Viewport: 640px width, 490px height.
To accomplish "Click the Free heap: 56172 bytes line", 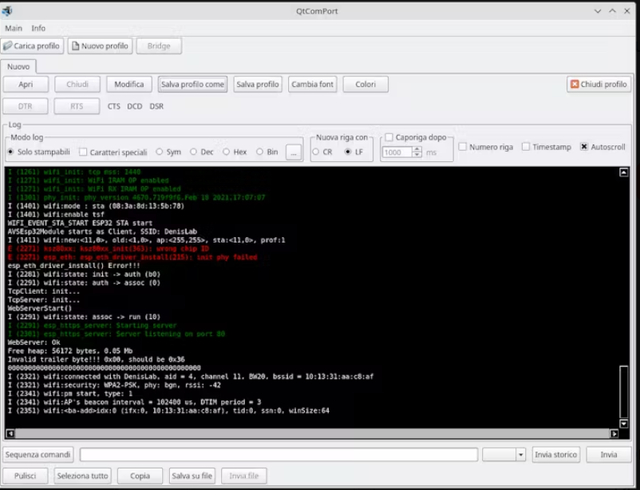I will coord(70,351).
